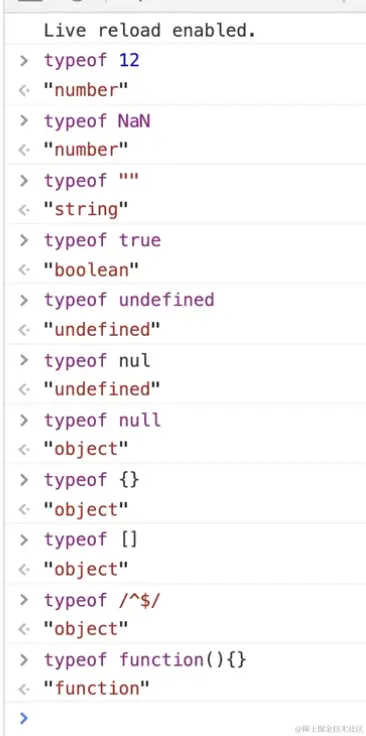Click the output arrow beside "boolean" result
This screenshot has height=736, width=366.
pyautogui.click(x=24, y=270)
